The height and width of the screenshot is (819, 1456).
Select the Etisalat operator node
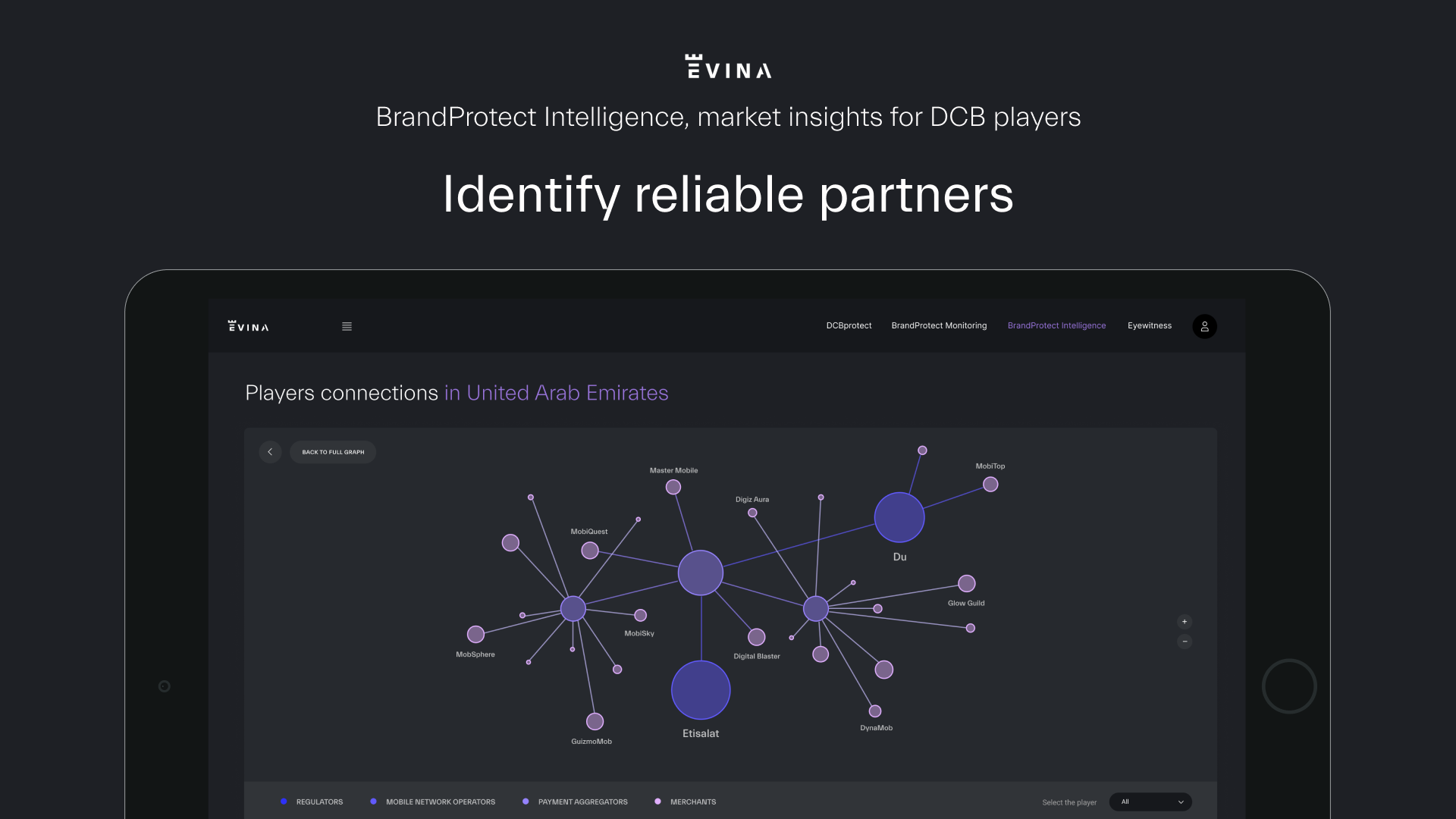pyautogui.click(x=701, y=690)
